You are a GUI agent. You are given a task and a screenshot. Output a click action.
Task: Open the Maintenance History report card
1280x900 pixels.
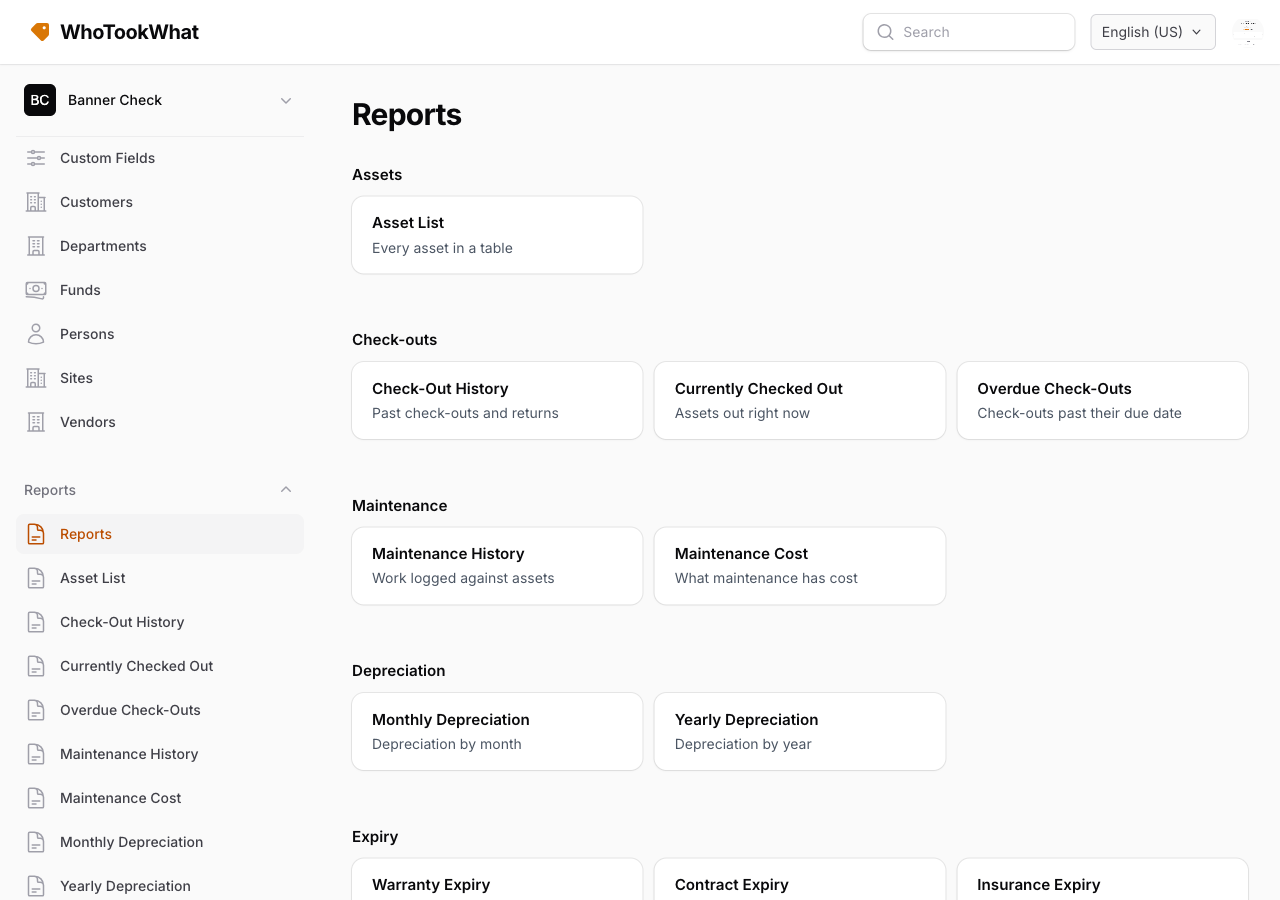tap(497, 566)
